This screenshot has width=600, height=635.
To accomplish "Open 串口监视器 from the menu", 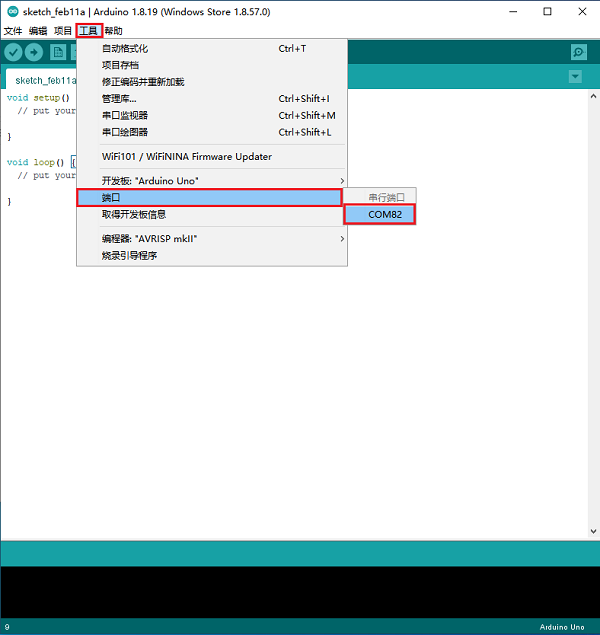I will coord(212,115).
